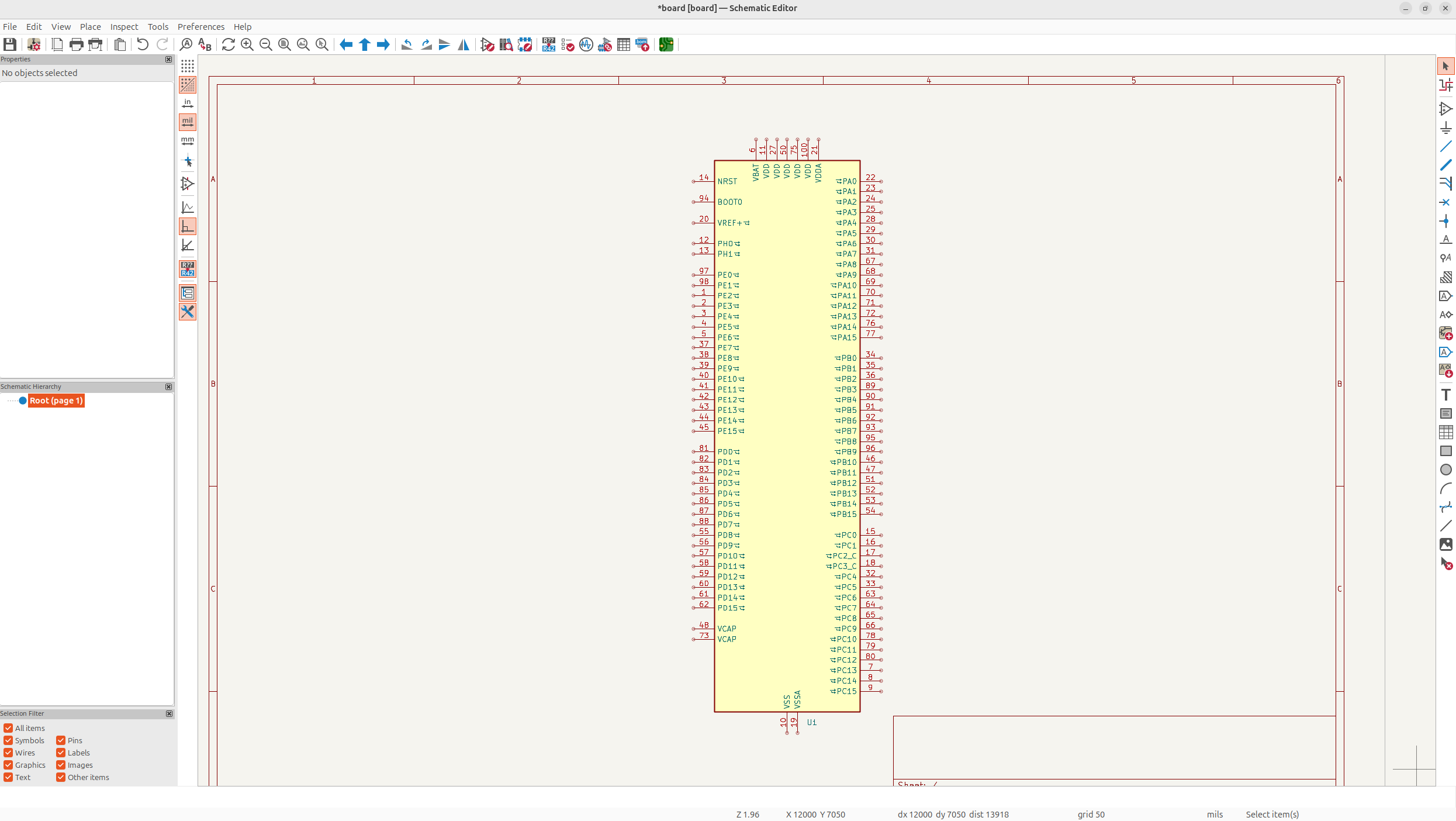Select Root (page 1) hierarchy item
This screenshot has height=821, width=1456.
click(56, 401)
